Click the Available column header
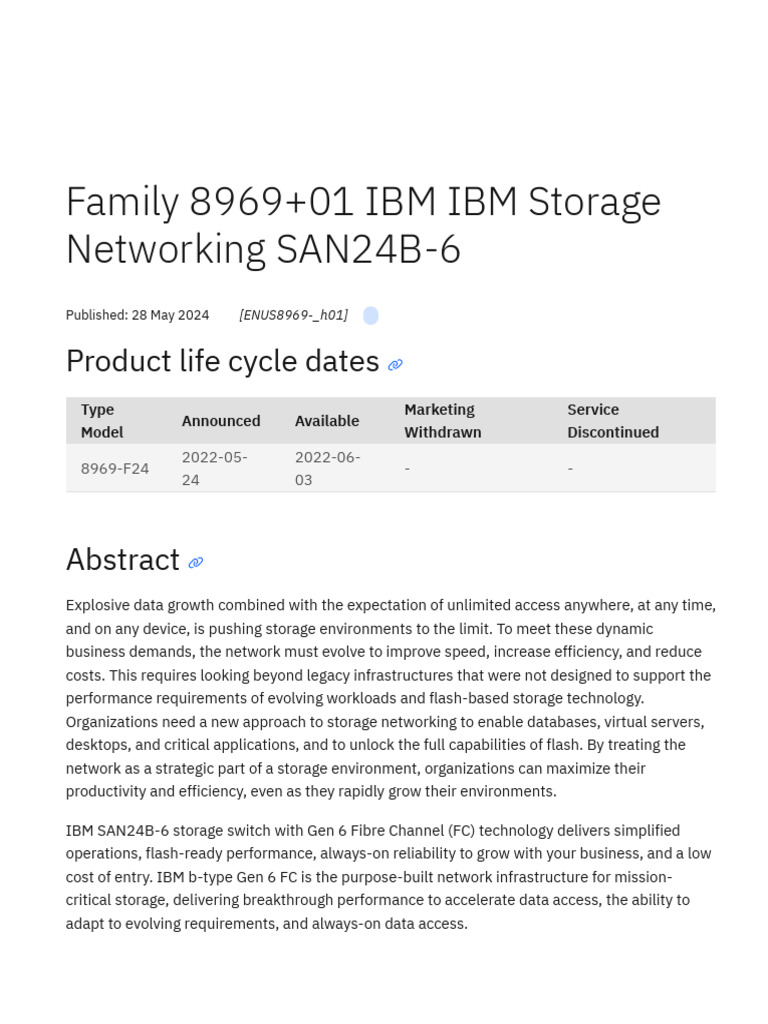The width and height of the screenshot is (768, 1024). pos(326,421)
